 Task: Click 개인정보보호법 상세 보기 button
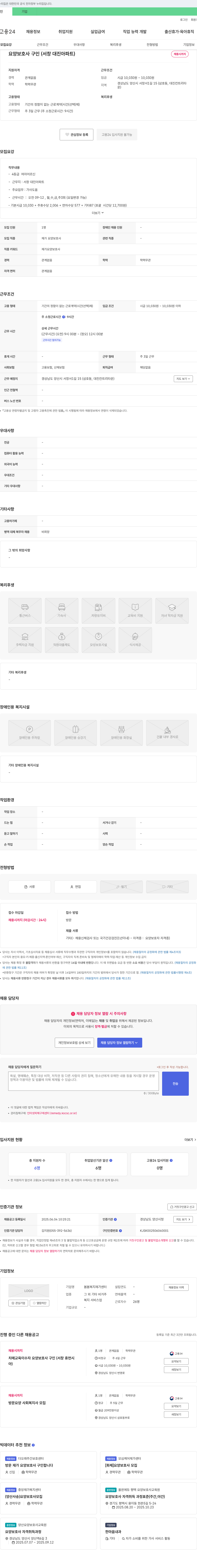(74, 1043)
